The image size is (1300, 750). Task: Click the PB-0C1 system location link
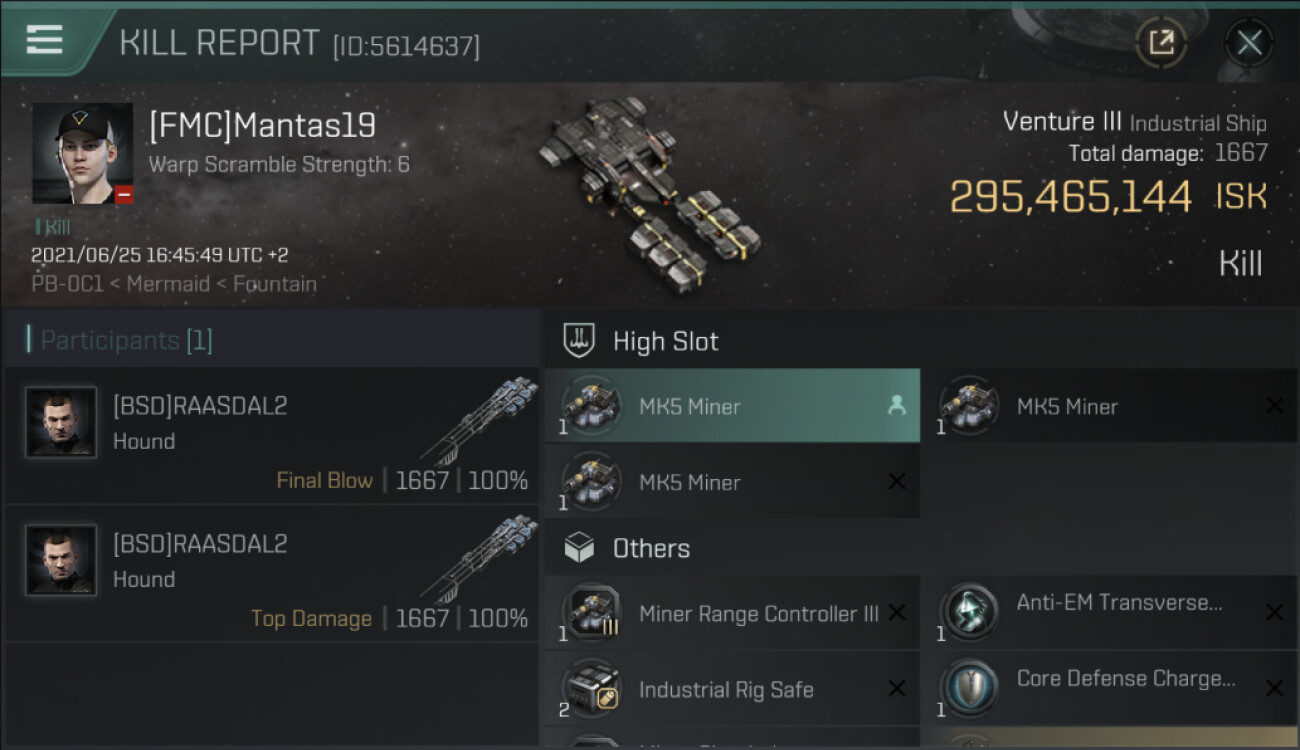pyautogui.click(x=67, y=284)
